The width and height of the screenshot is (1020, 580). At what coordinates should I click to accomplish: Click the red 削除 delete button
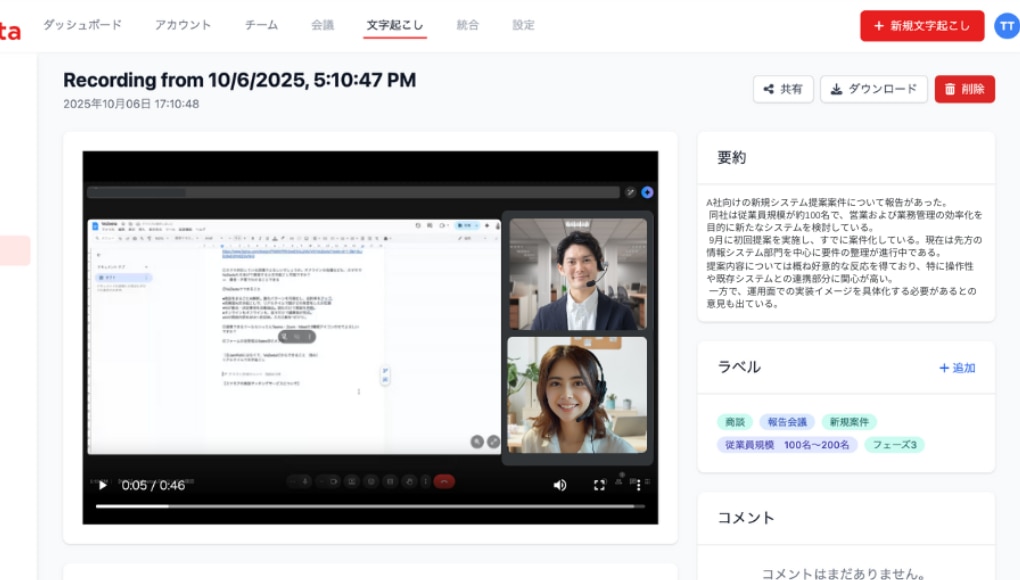964,89
